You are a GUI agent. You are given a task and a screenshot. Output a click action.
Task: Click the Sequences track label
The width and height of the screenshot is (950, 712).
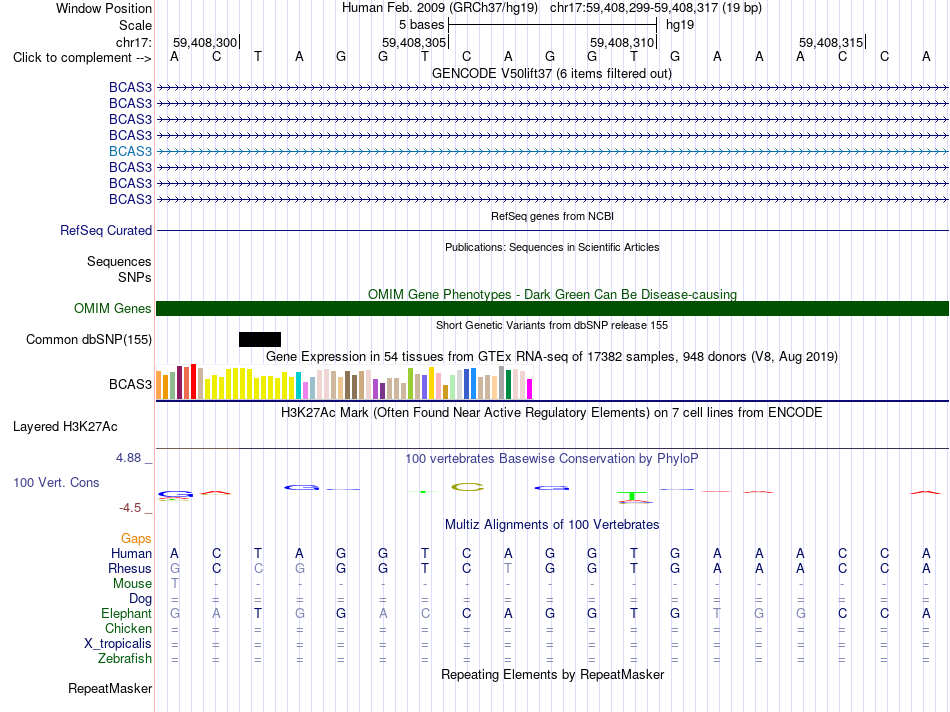pos(119,261)
